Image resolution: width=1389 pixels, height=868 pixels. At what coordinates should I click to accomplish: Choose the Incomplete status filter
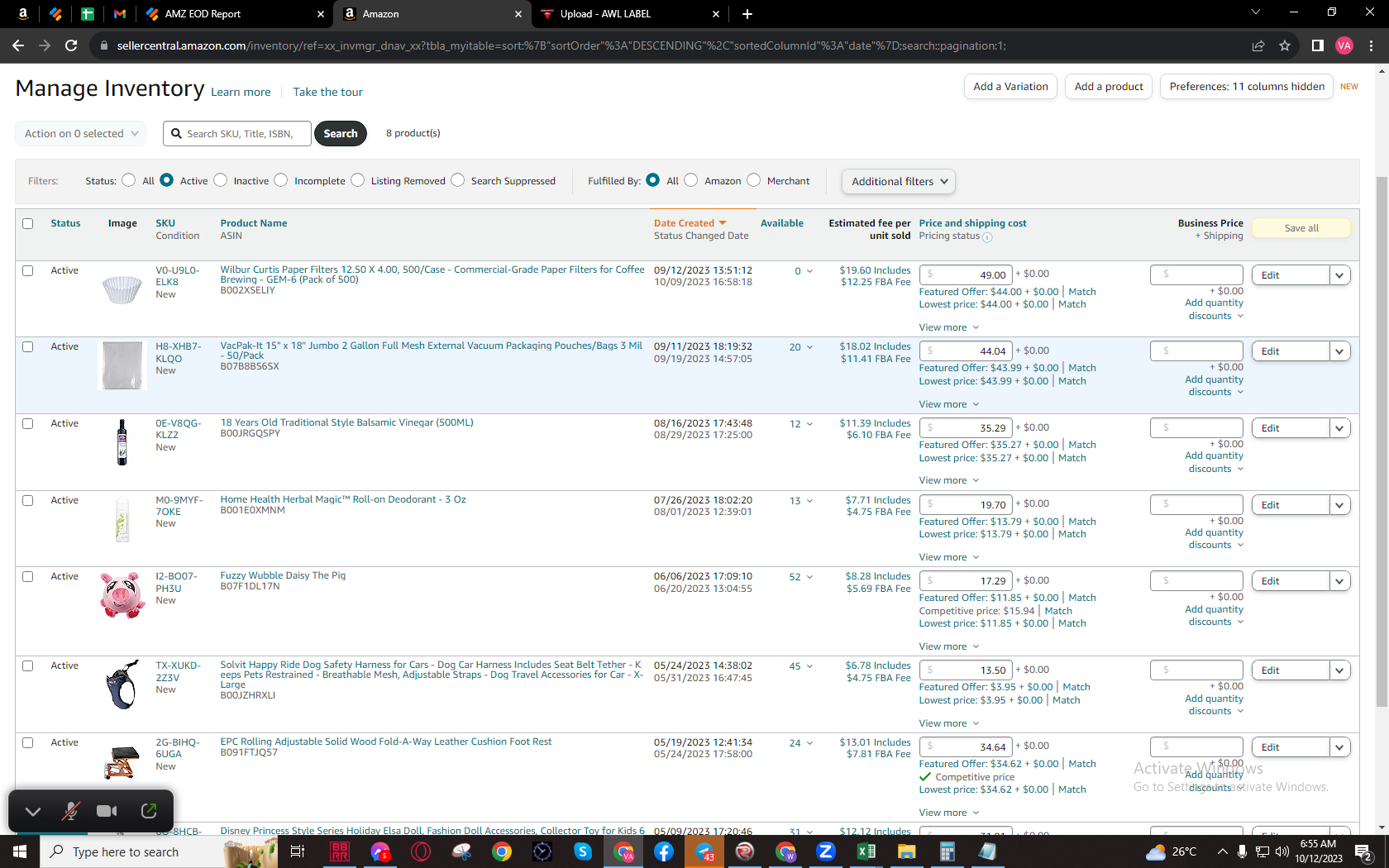coord(281,180)
